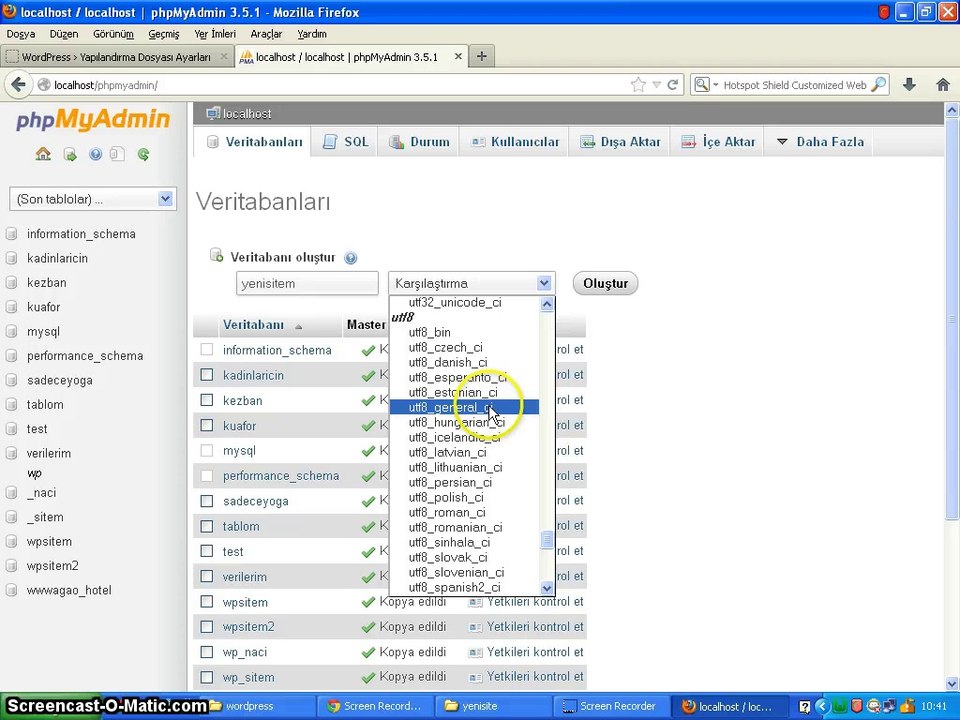The image size is (960, 720).
Task: Switch to the Dışa Aktar tab
Action: tap(620, 142)
